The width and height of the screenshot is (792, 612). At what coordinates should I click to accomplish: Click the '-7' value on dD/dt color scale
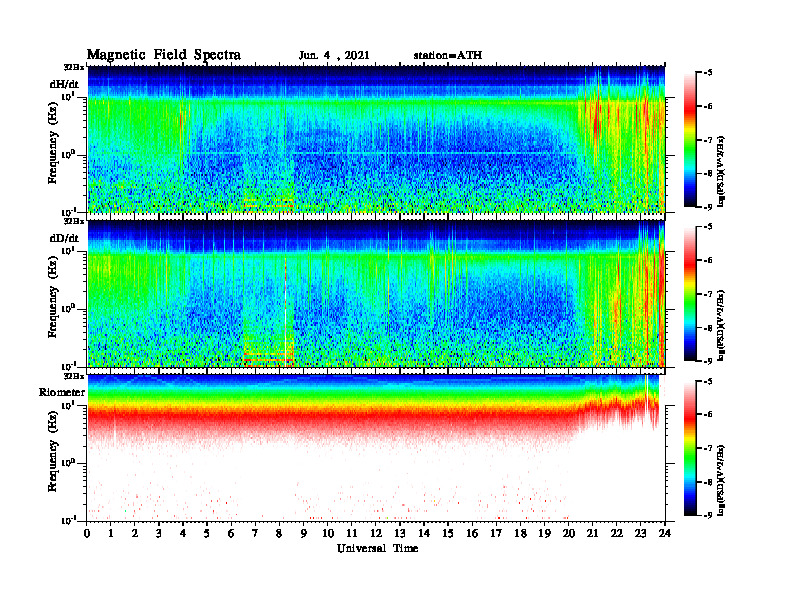coord(707,294)
